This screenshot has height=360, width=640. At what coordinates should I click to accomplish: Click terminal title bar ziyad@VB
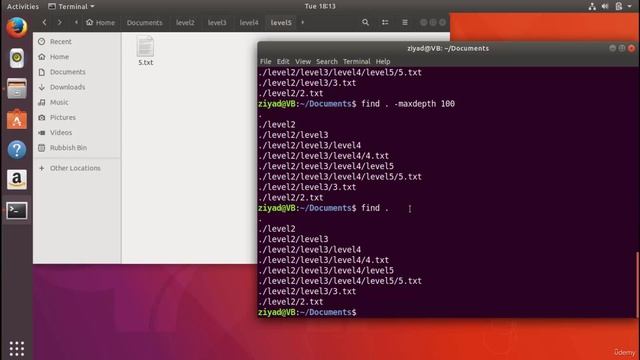pyautogui.click(x=448, y=48)
